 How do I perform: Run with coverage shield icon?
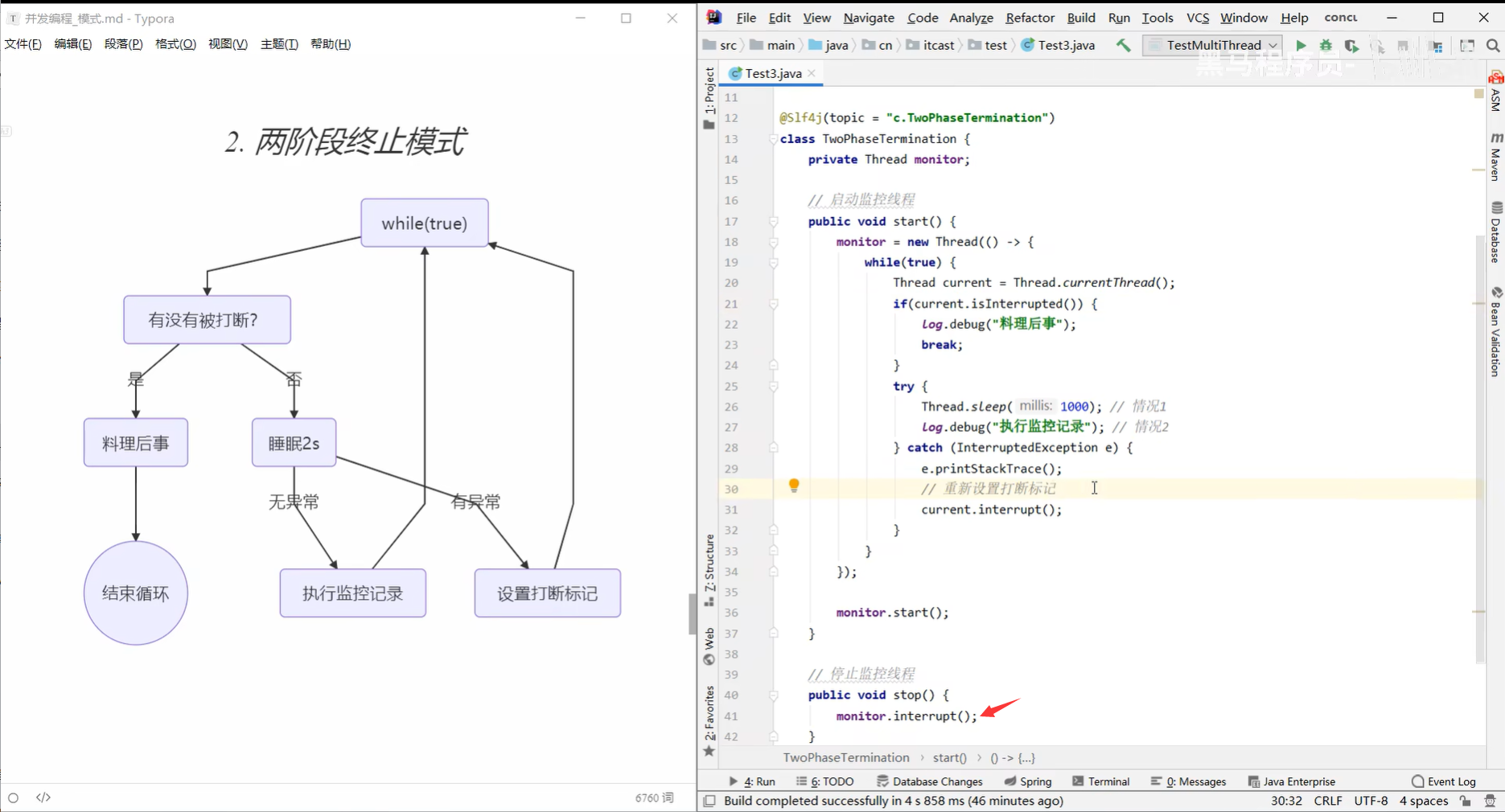1351,46
